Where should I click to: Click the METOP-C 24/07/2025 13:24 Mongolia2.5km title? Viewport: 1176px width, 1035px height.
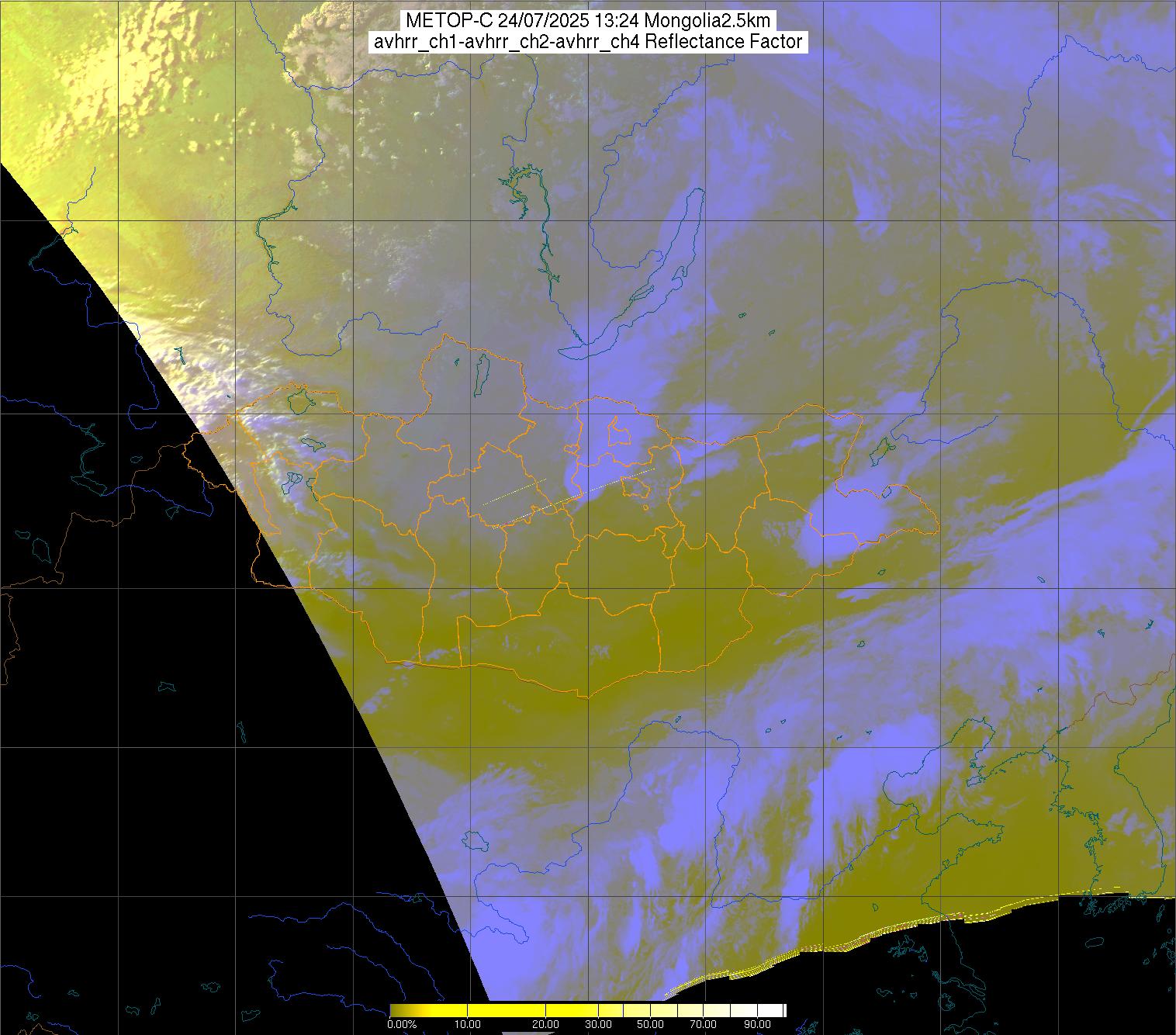pyautogui.click(x=588, y=21)
